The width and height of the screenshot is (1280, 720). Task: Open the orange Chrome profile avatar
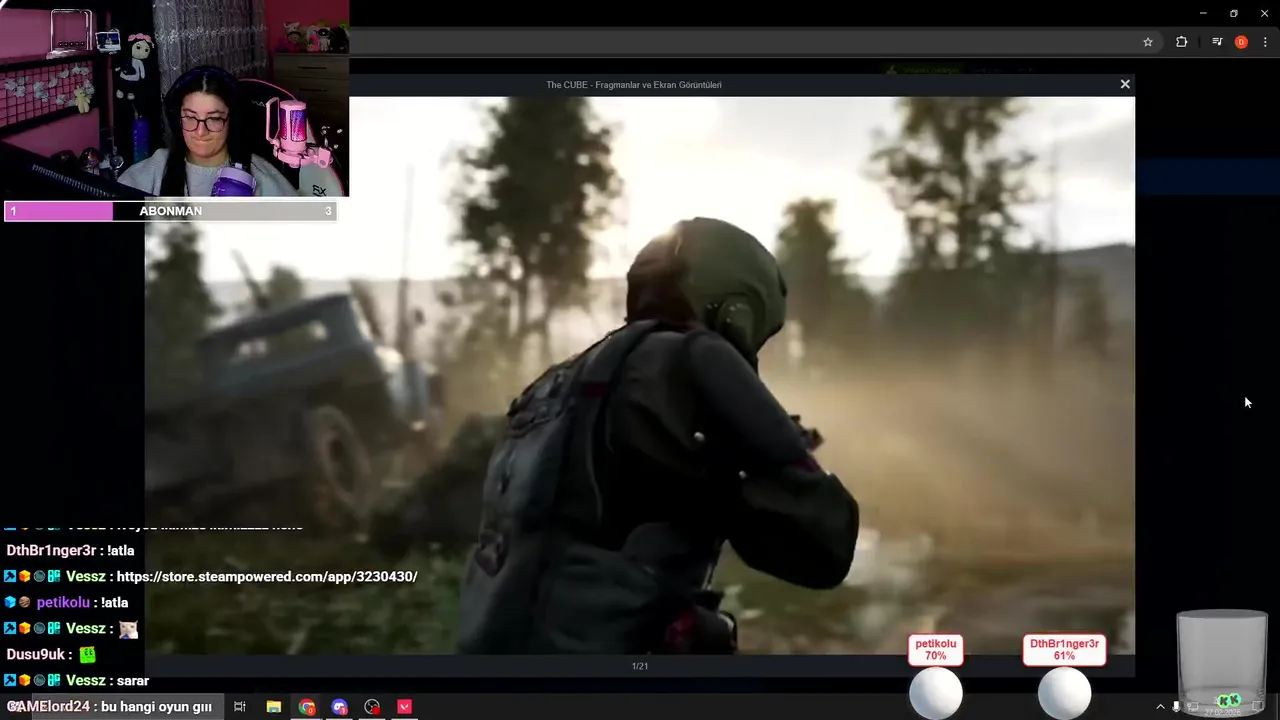(1241, 42)
